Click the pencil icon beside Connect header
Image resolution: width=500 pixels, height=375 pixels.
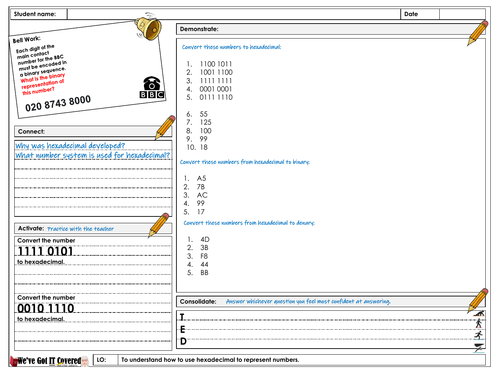pos(165,127)
